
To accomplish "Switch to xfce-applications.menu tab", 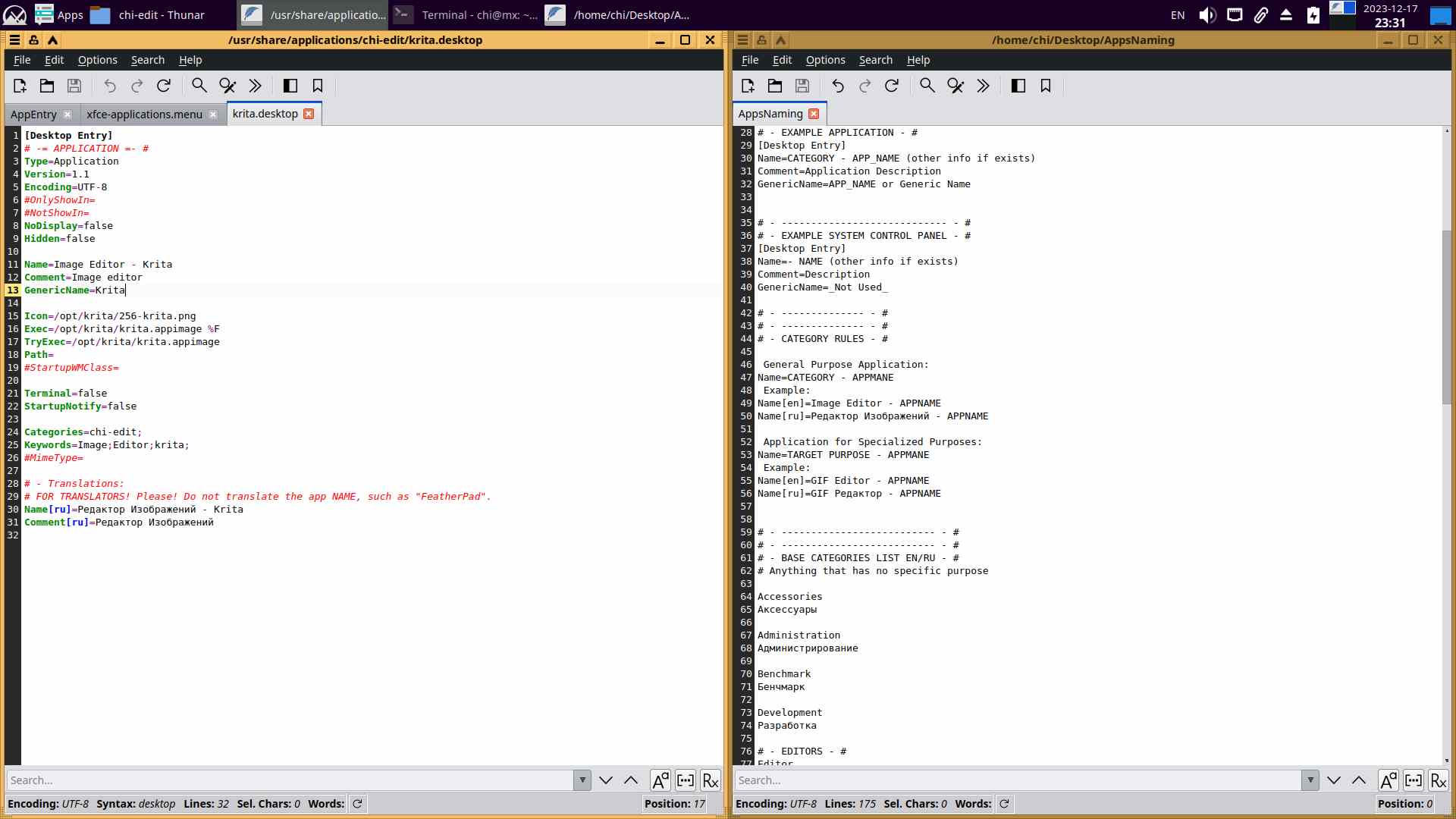I will pyautogui.click(x=144, y=114).
